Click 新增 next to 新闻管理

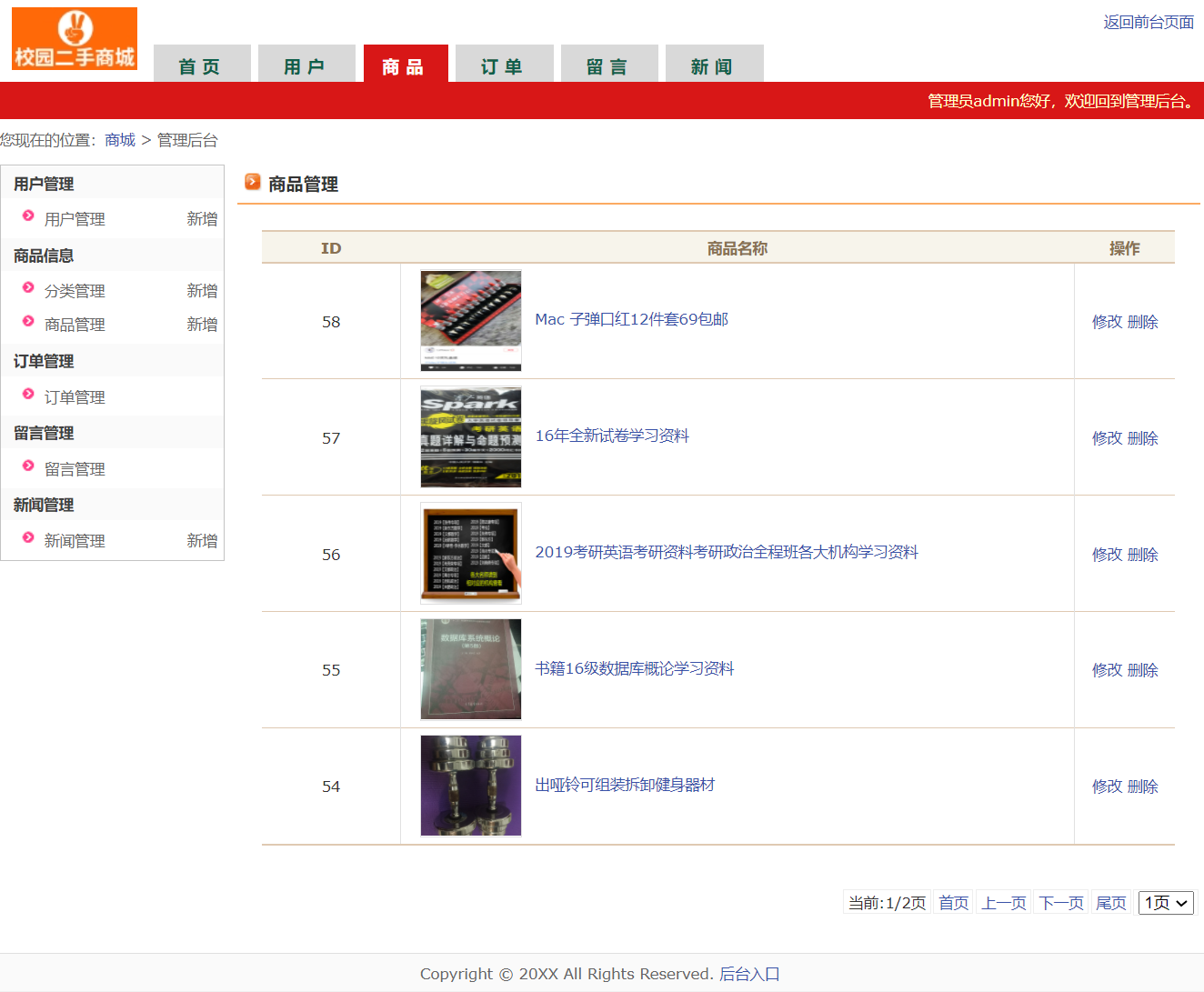[202, 541]
